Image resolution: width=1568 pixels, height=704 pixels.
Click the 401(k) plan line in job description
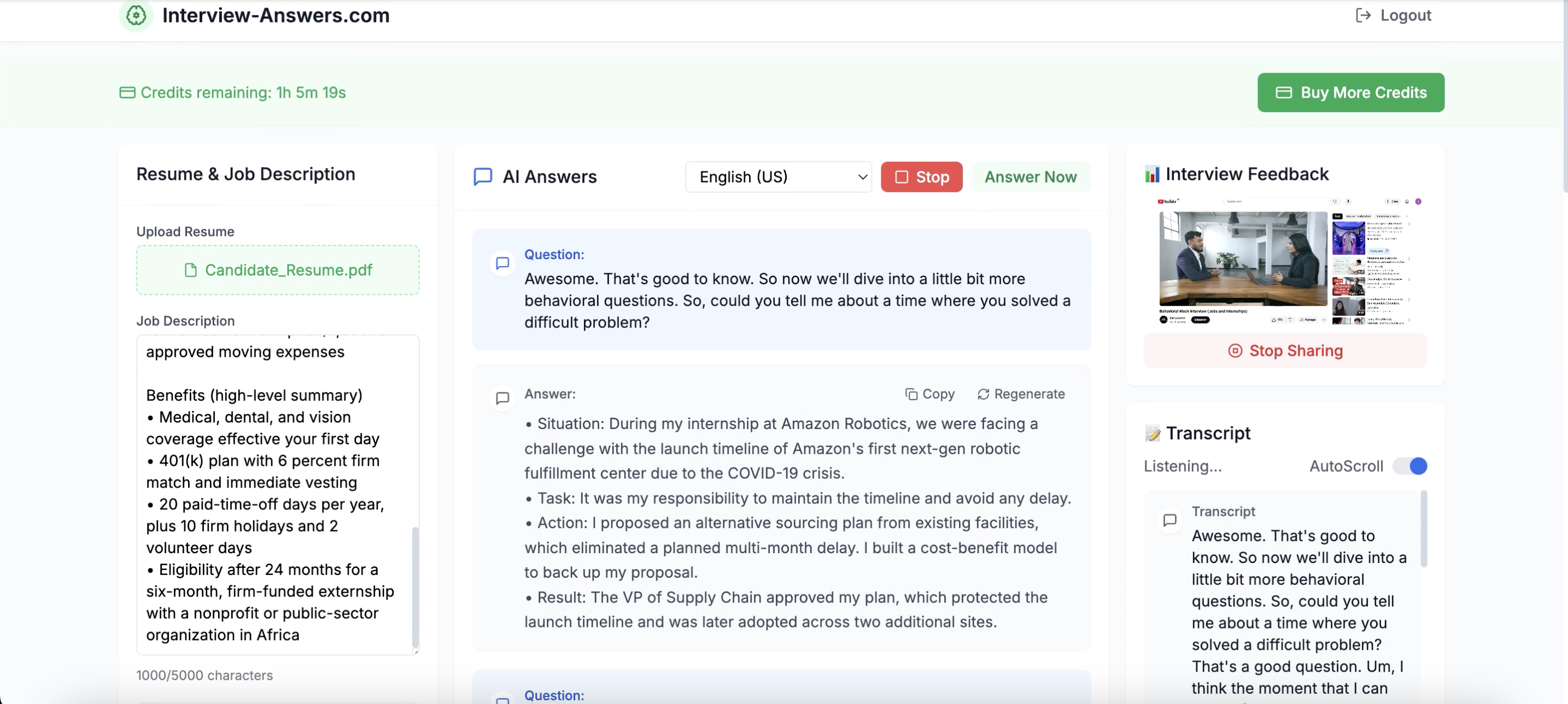pyautogui.click(x=262, y=472)
